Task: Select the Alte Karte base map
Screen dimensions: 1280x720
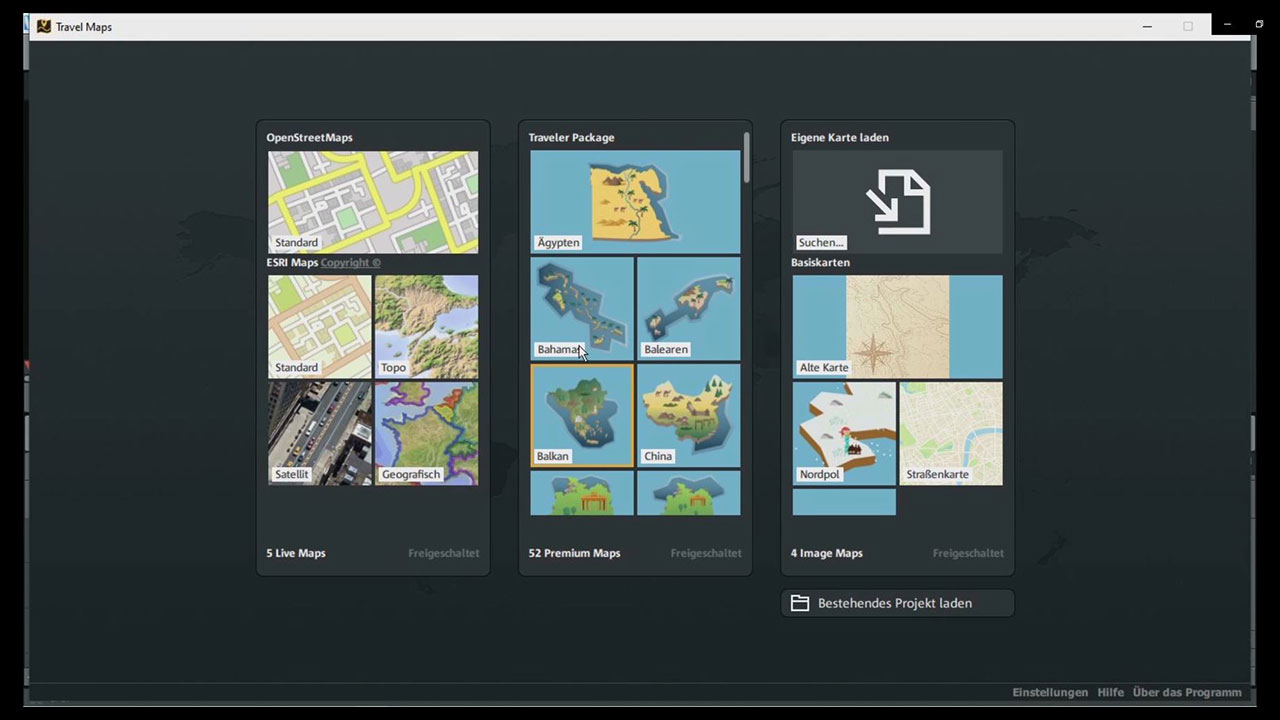Action: pos(897,326)
